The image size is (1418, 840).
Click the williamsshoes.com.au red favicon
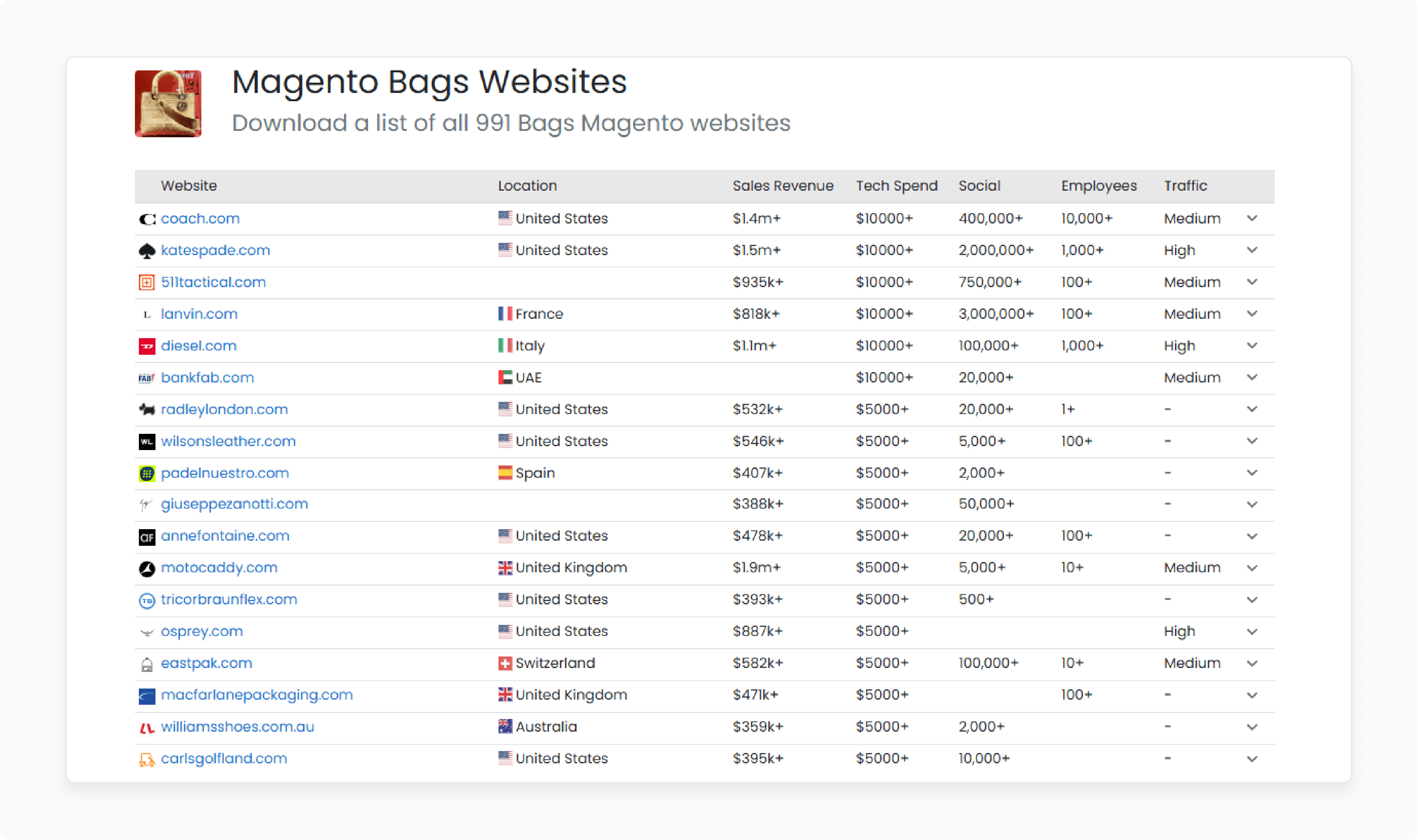[x=147, y=728]
